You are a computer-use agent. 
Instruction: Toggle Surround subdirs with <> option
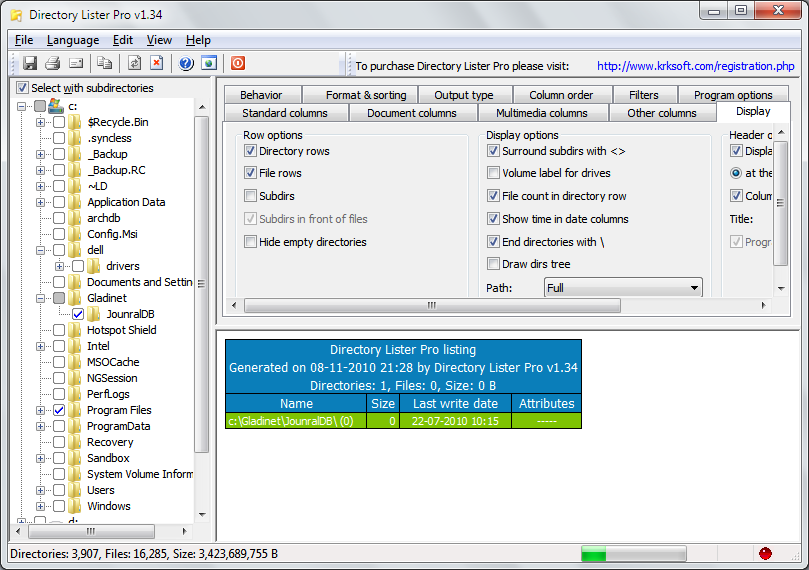pos(493,151)
